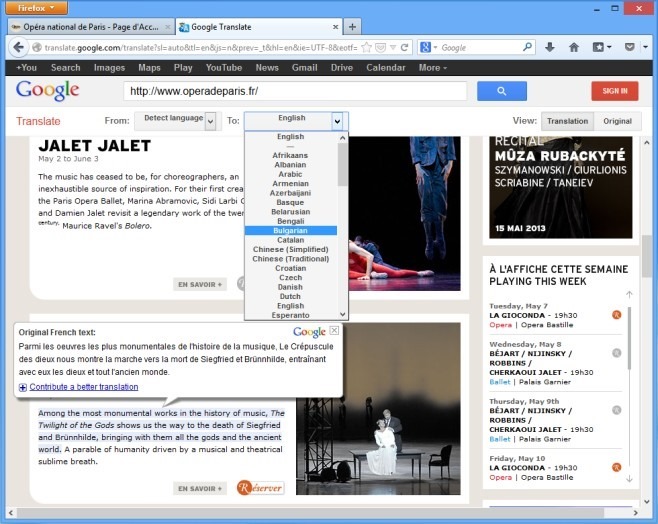Choose Catalan from the language list
The image size is (658, 524).
(x=290, y=240)
